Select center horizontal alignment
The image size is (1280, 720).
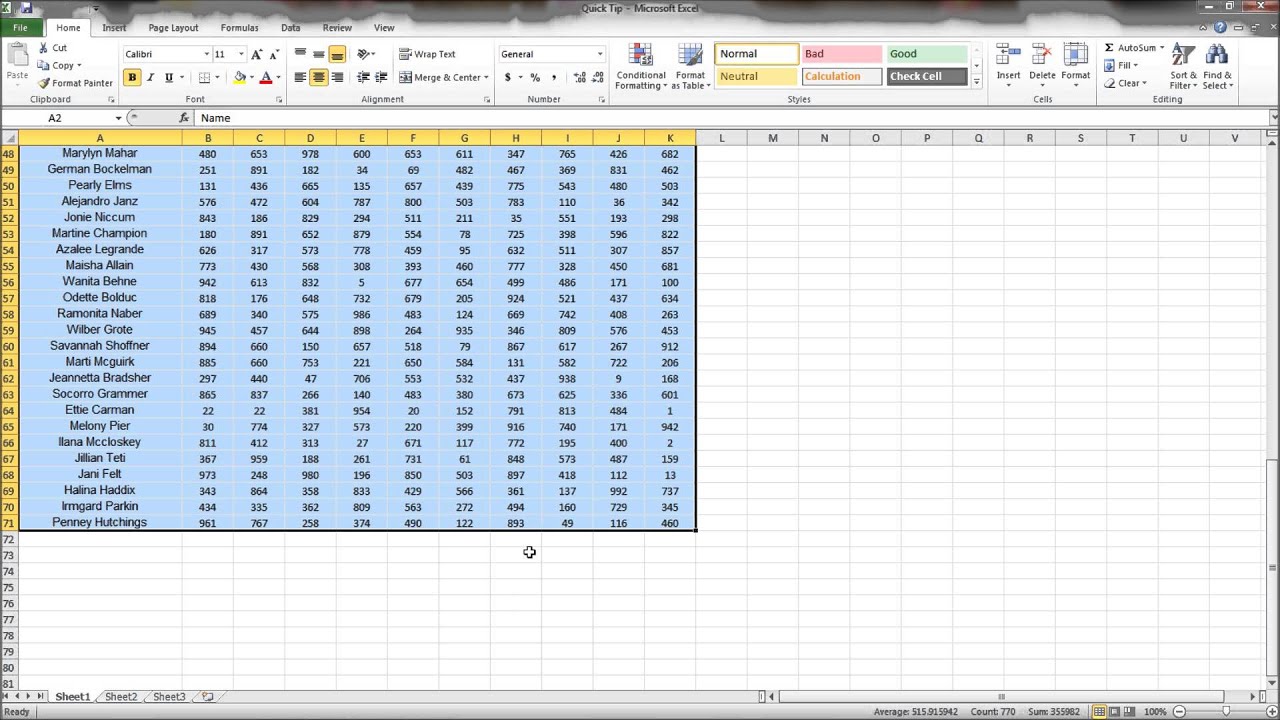tap(318, 77)
